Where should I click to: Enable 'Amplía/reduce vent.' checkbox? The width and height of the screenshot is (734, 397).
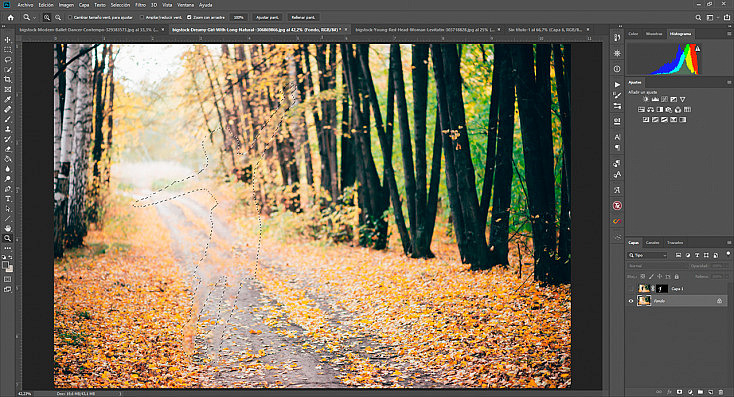(x=142, y=17)
